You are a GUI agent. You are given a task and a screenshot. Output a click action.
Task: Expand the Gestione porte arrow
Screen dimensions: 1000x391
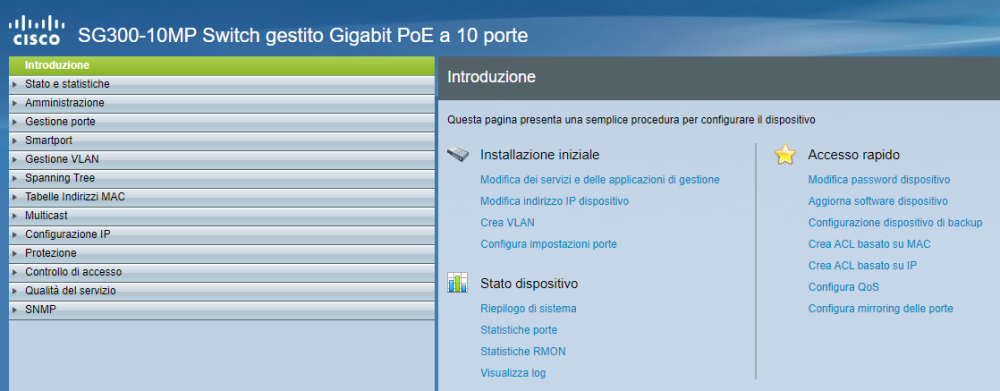pyautogui.click(x=14, y=122)
